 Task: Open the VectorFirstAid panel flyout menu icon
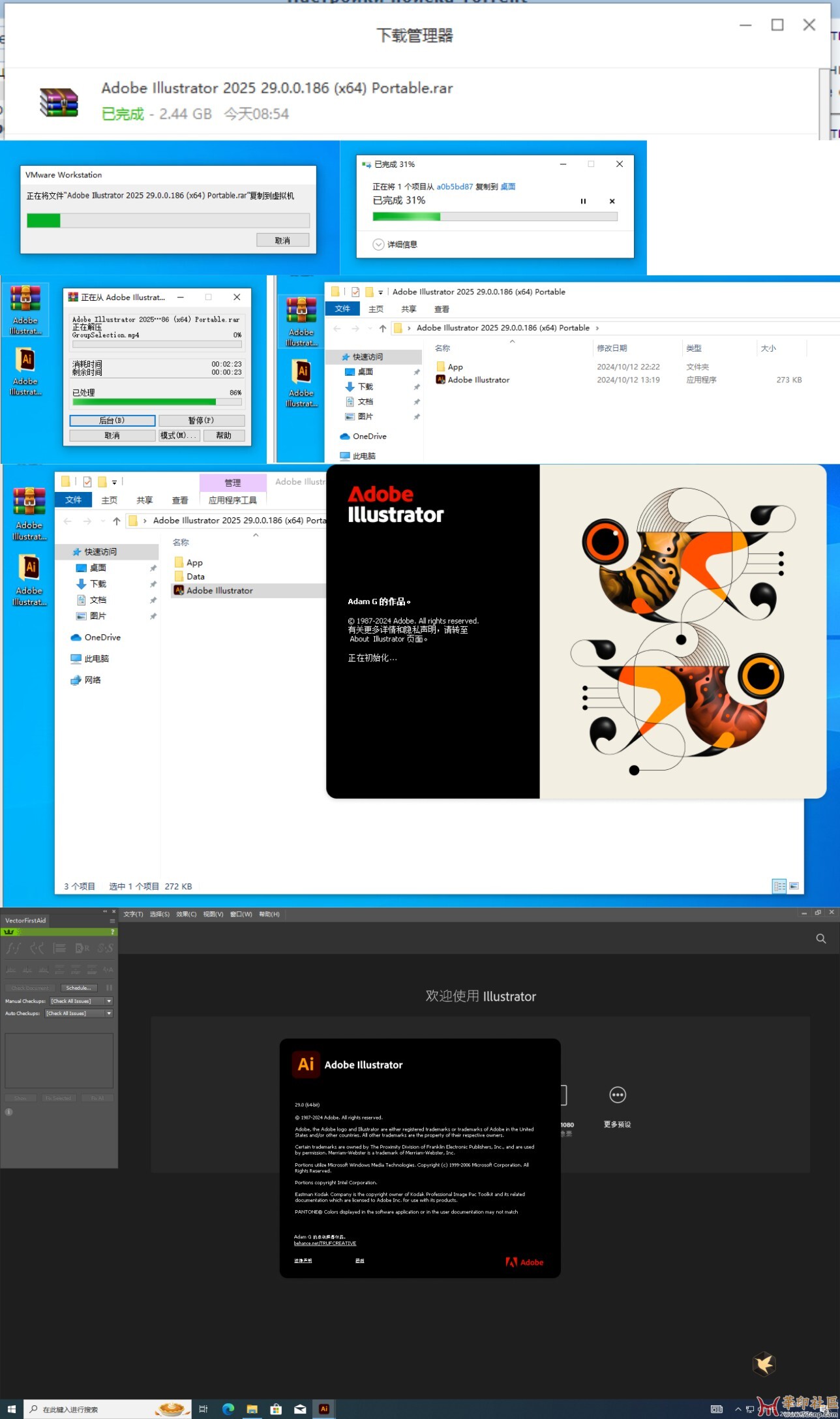(112, 921)
